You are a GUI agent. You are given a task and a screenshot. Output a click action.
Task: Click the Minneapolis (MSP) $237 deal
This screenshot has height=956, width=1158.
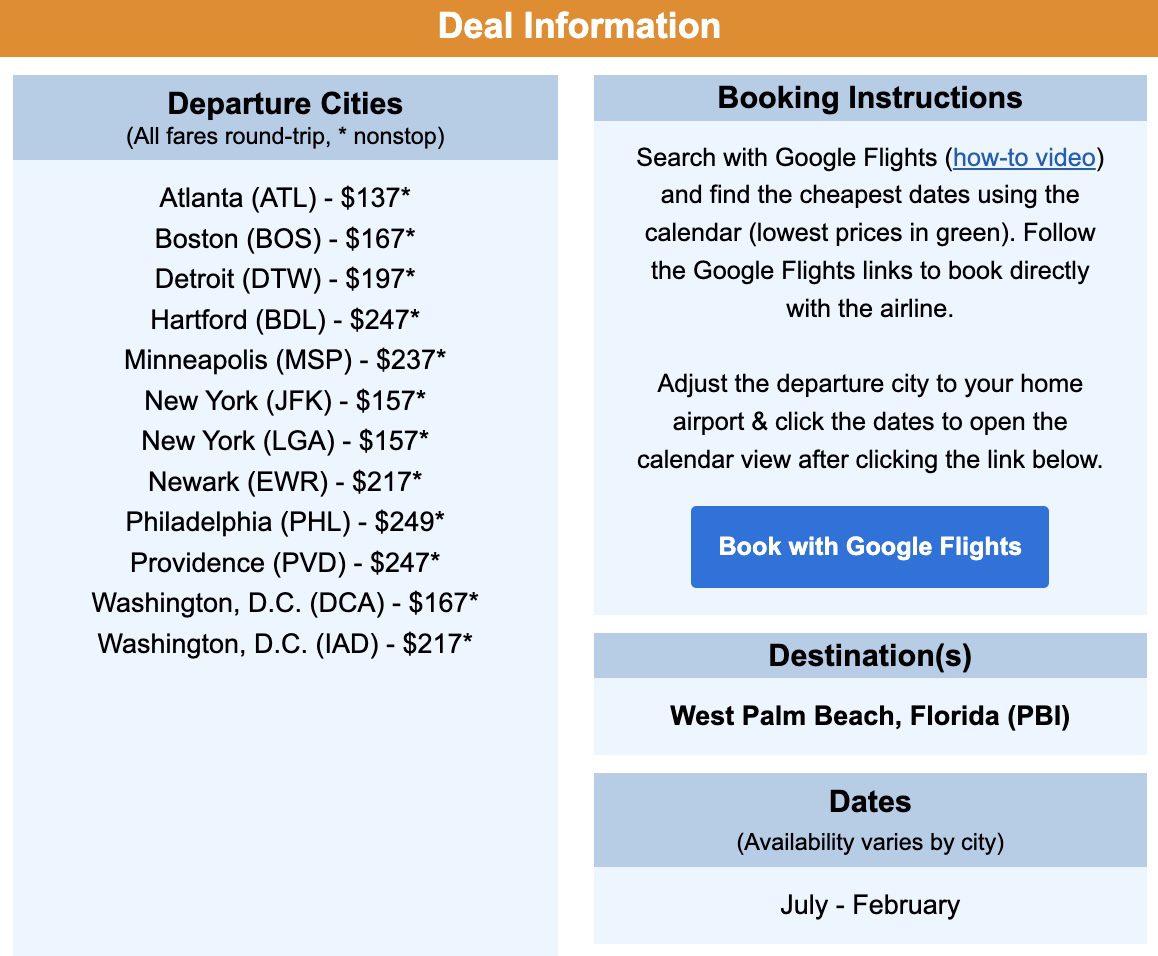click(286, 360)
